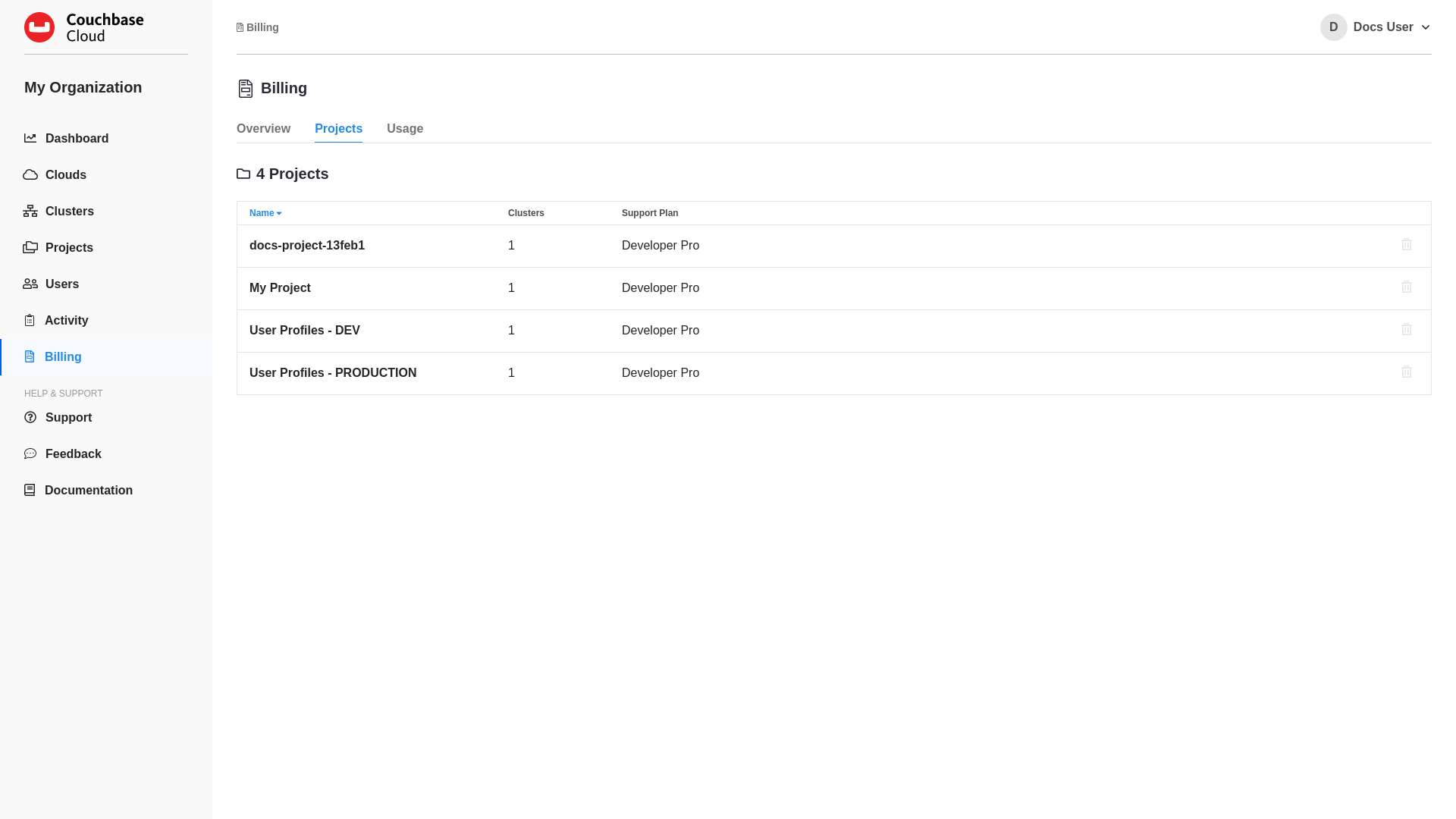Image resolution: width=1456 pixels, height=819 pixels.
Task: Expand the Docs User account menu
Action: click(x=1426, y=27)
